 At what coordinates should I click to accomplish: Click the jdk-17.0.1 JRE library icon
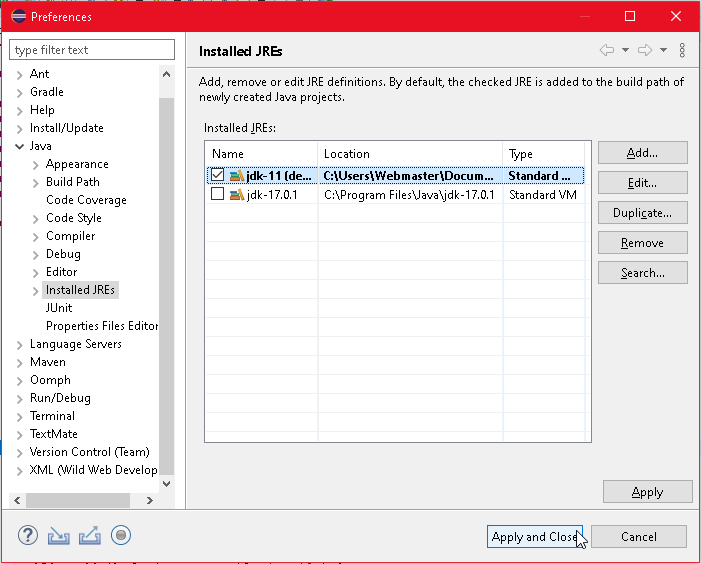pos(236,195)
